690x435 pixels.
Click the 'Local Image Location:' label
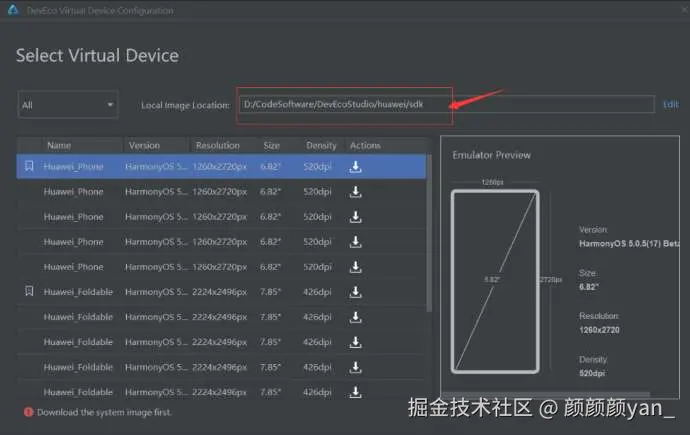[185, 105]
